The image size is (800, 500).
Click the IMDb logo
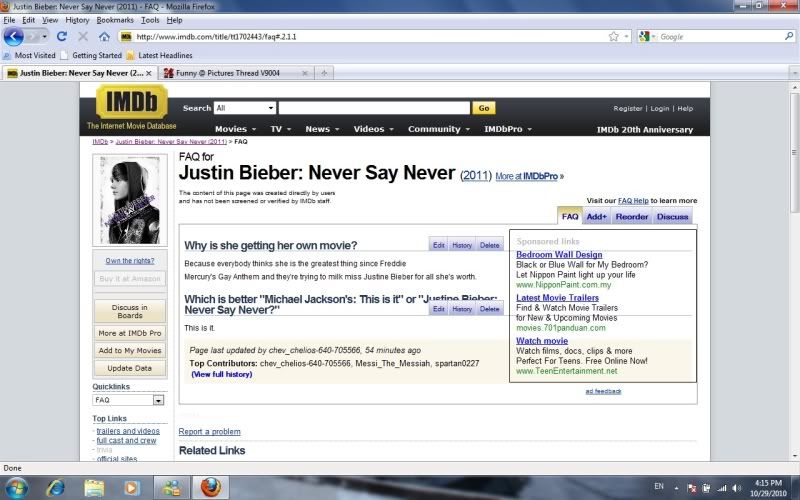tap(130, 104)
